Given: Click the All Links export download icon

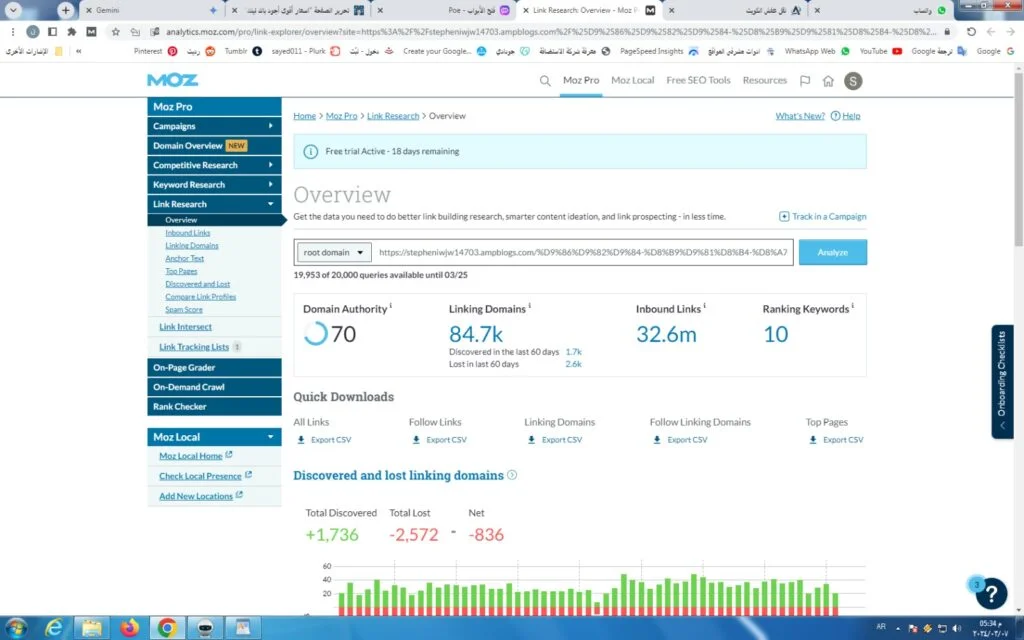Looking at the screenshot, I should point(301,440).
